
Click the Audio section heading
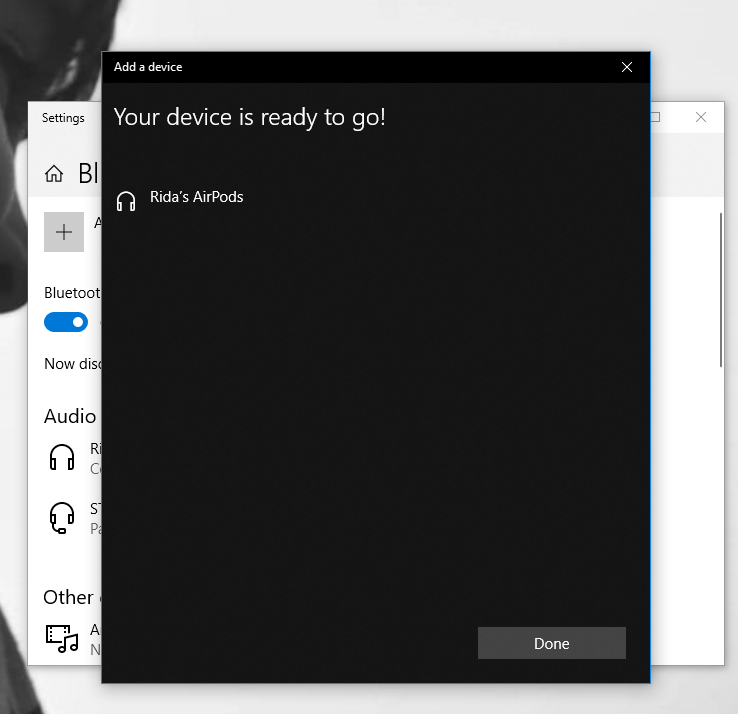point(70,416)
